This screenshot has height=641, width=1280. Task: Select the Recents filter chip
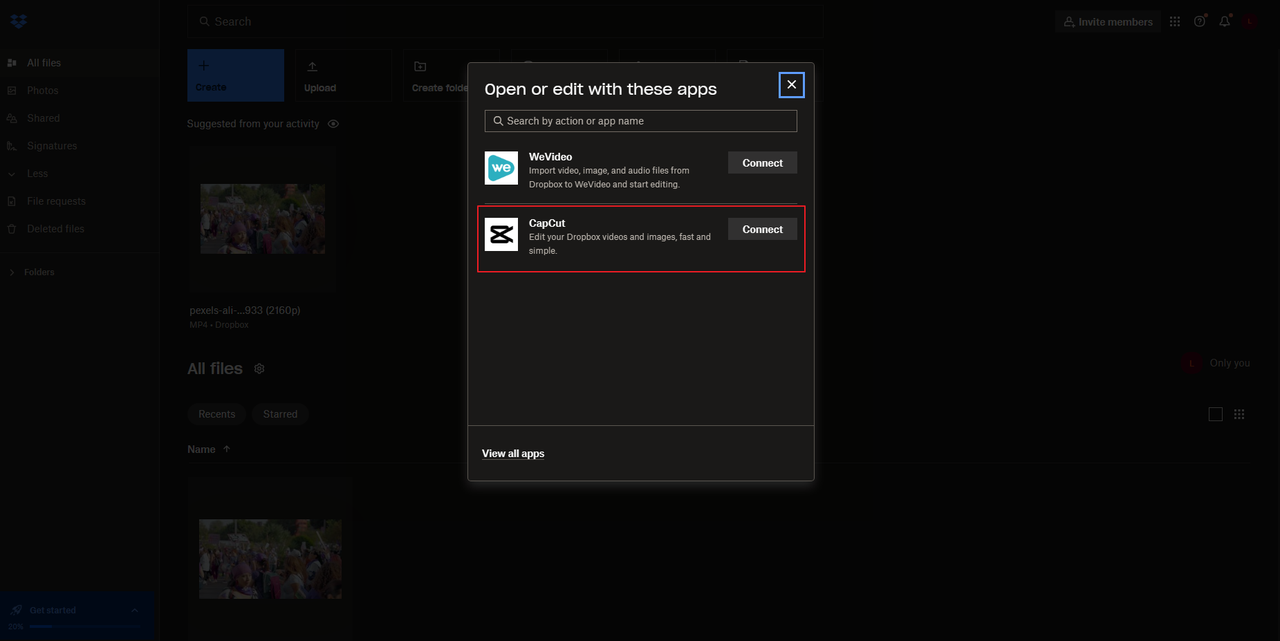tap(217, 414)
